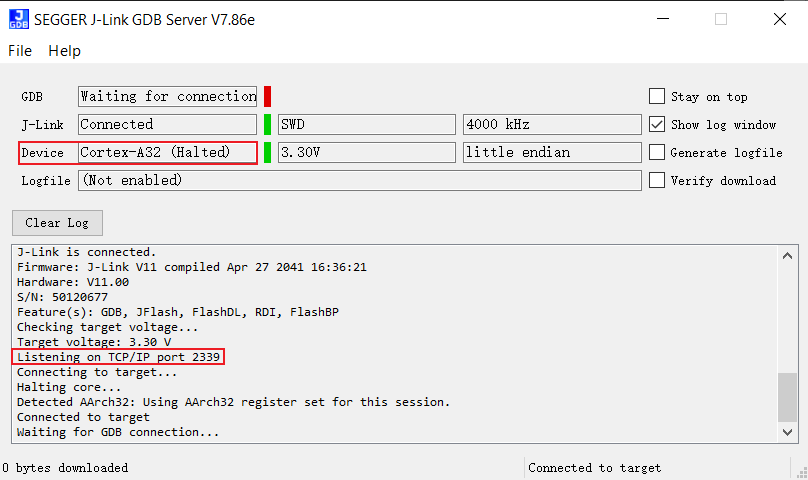808x480 pixels.
Task: Click the log scrollbar up arrow
Action: click(x=788, y=254)
